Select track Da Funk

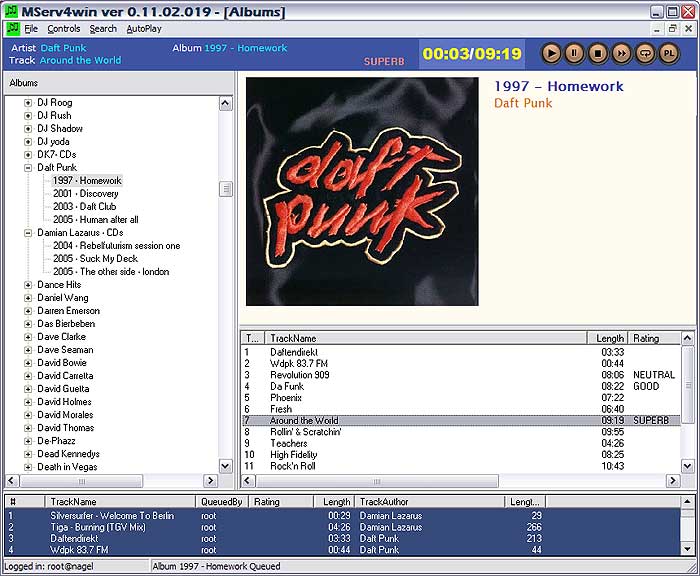tap(461, 386)
